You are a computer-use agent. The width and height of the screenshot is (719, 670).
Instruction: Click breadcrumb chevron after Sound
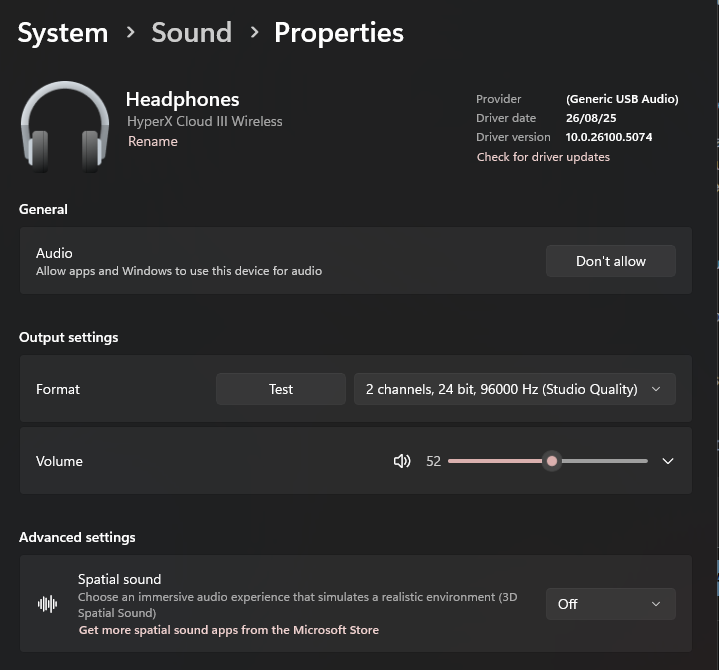click(x=254, y=32)
